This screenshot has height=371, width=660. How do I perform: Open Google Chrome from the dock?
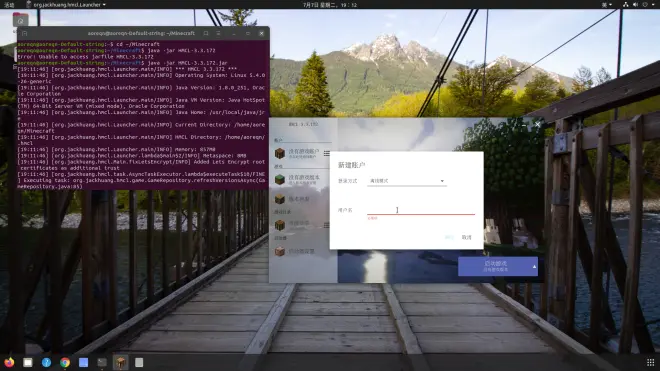[x=65, y=362]
